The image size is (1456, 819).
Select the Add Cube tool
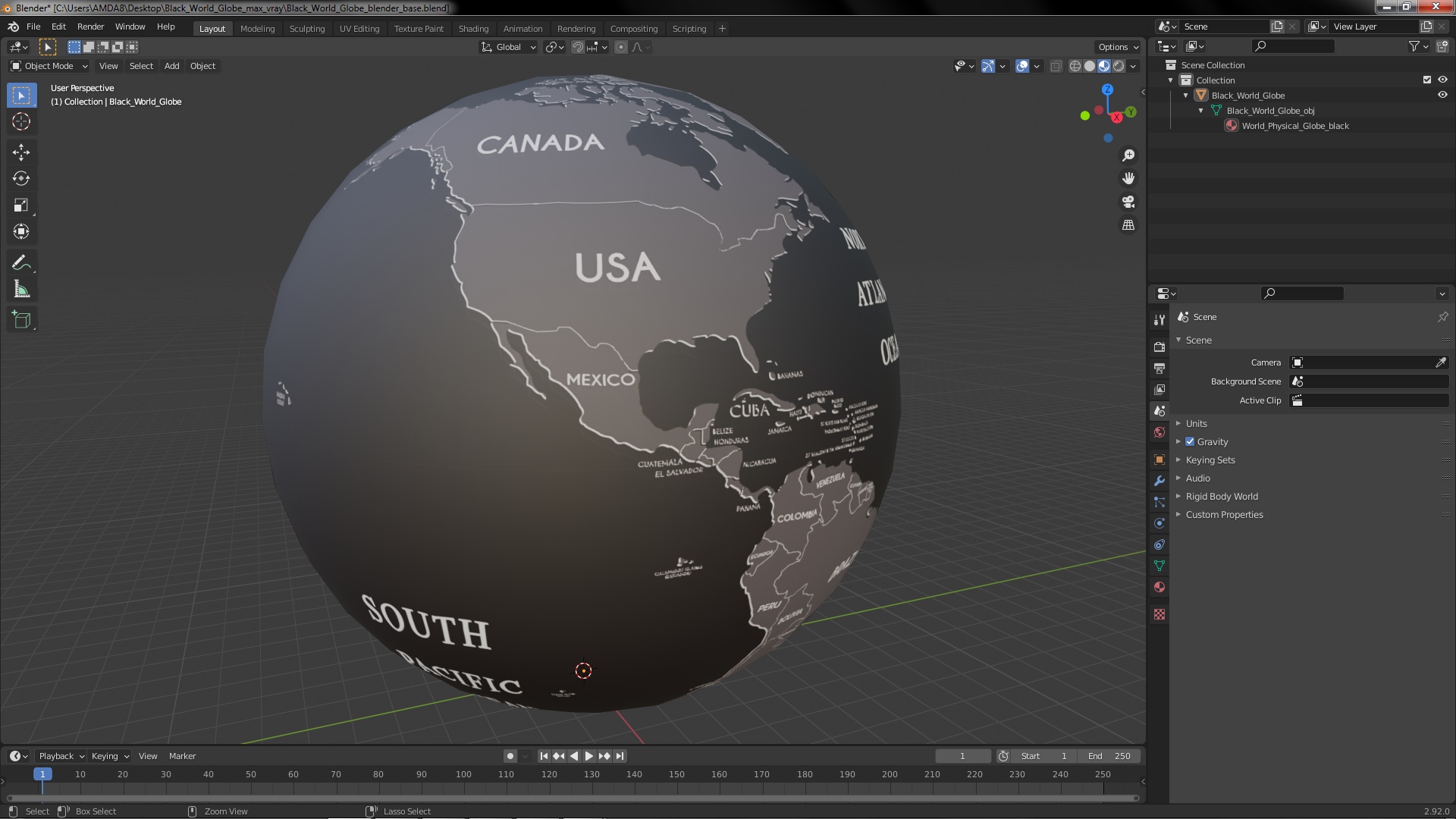21,320
